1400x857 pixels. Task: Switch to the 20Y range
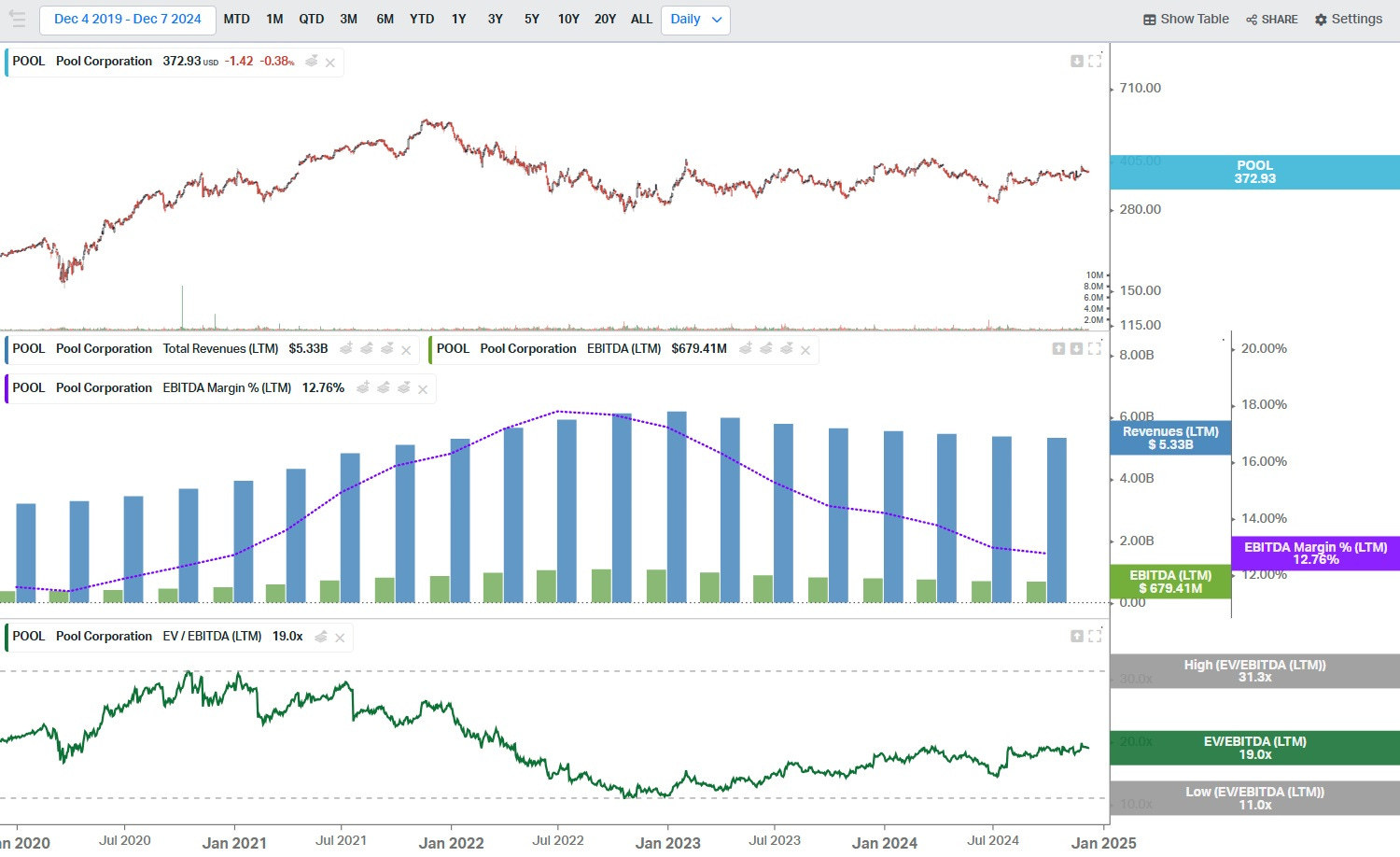pyautogui.click(x=606, y=20)
